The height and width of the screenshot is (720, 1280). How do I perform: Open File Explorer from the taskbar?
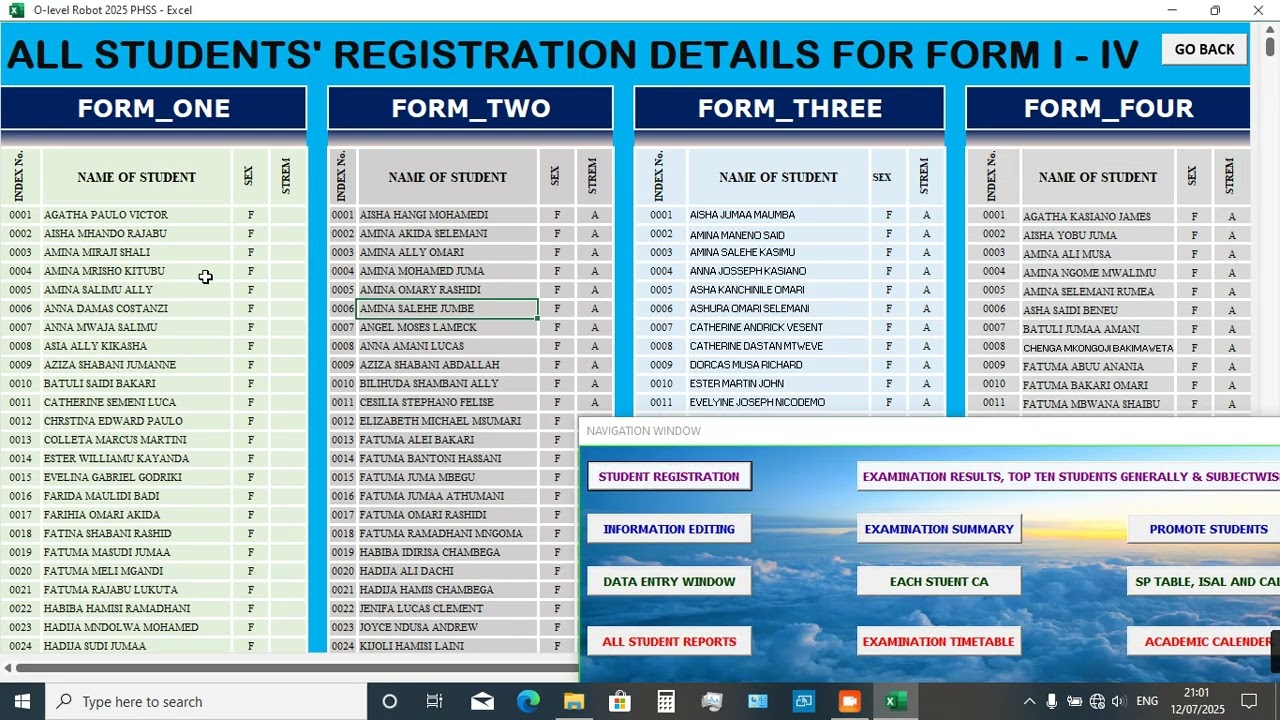pyautogui.click(x=574, y=701)
